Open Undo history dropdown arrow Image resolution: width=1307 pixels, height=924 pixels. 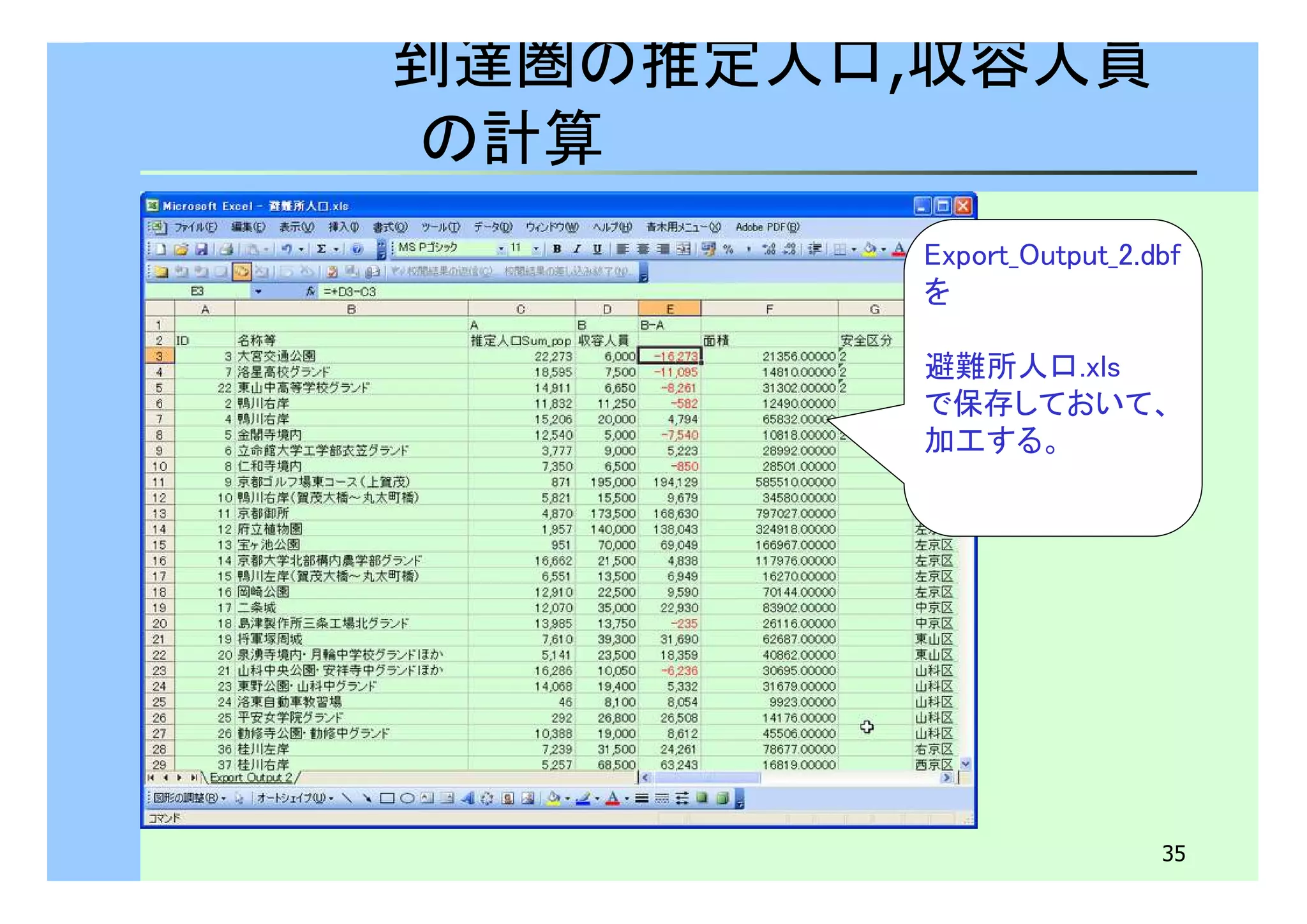[x=301, y=250]
